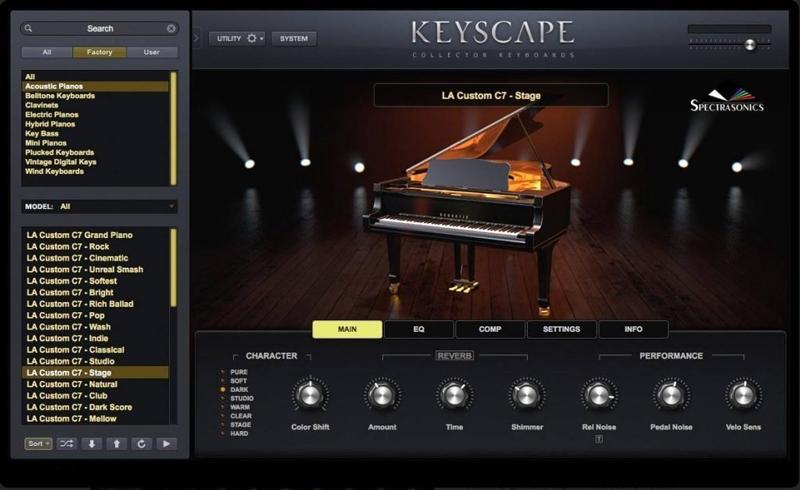Click the shuffle patches icon

click(66, 444)
